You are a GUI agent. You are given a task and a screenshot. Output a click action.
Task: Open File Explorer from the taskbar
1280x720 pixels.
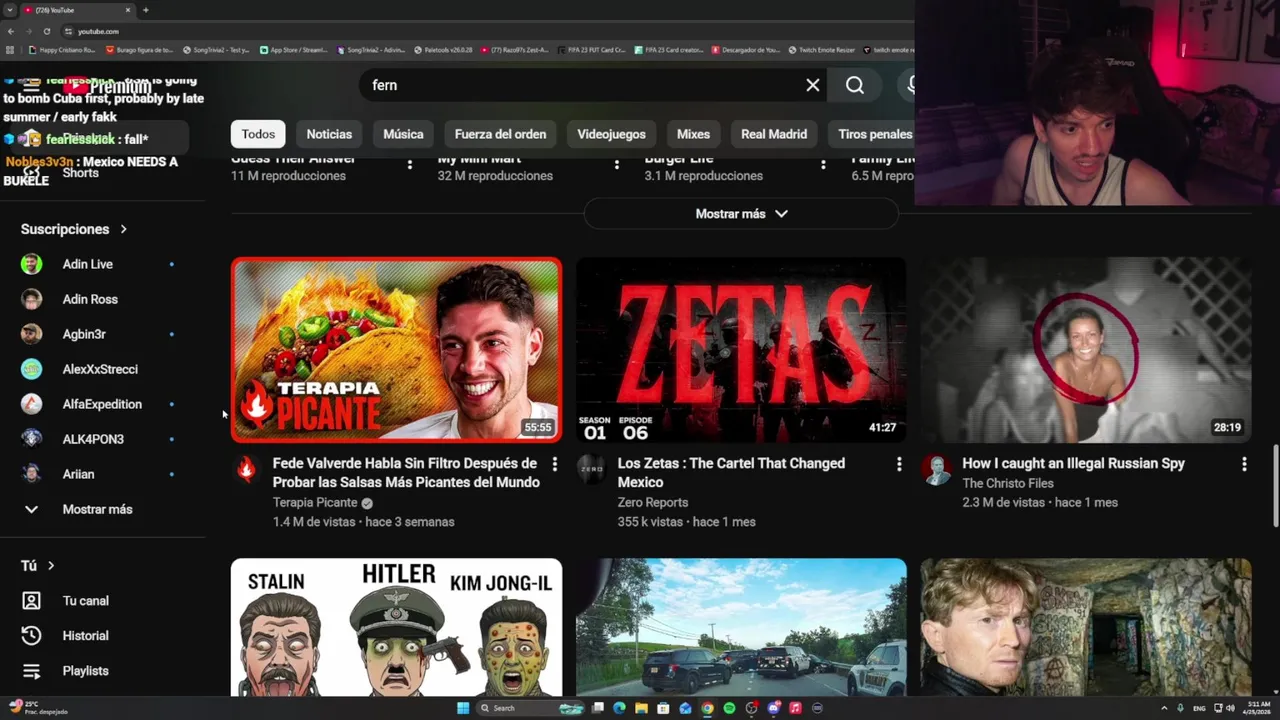pyautogui.click(x=641, y=708)
